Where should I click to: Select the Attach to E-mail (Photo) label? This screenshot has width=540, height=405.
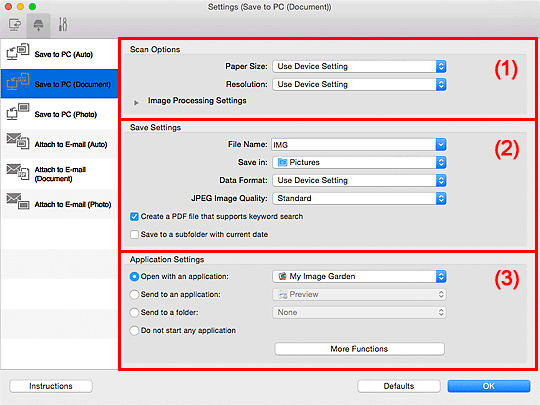tap(73, 204)
